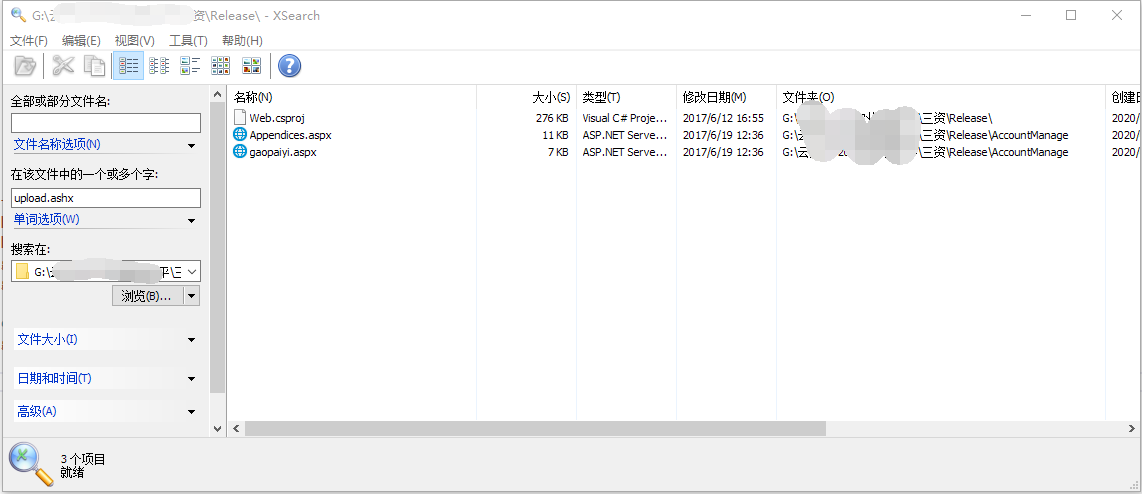Focus the 全部或部分文件名 input box

(x=106, y=122)
